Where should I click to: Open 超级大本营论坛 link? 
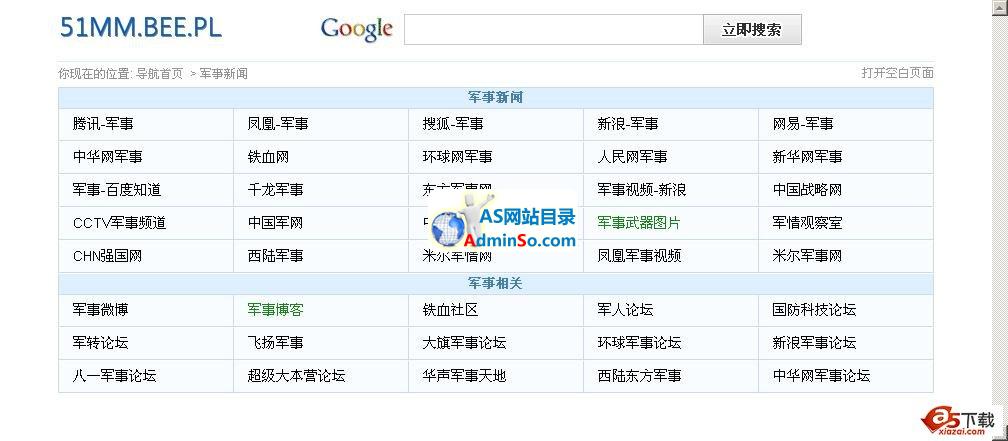(296, 376)
